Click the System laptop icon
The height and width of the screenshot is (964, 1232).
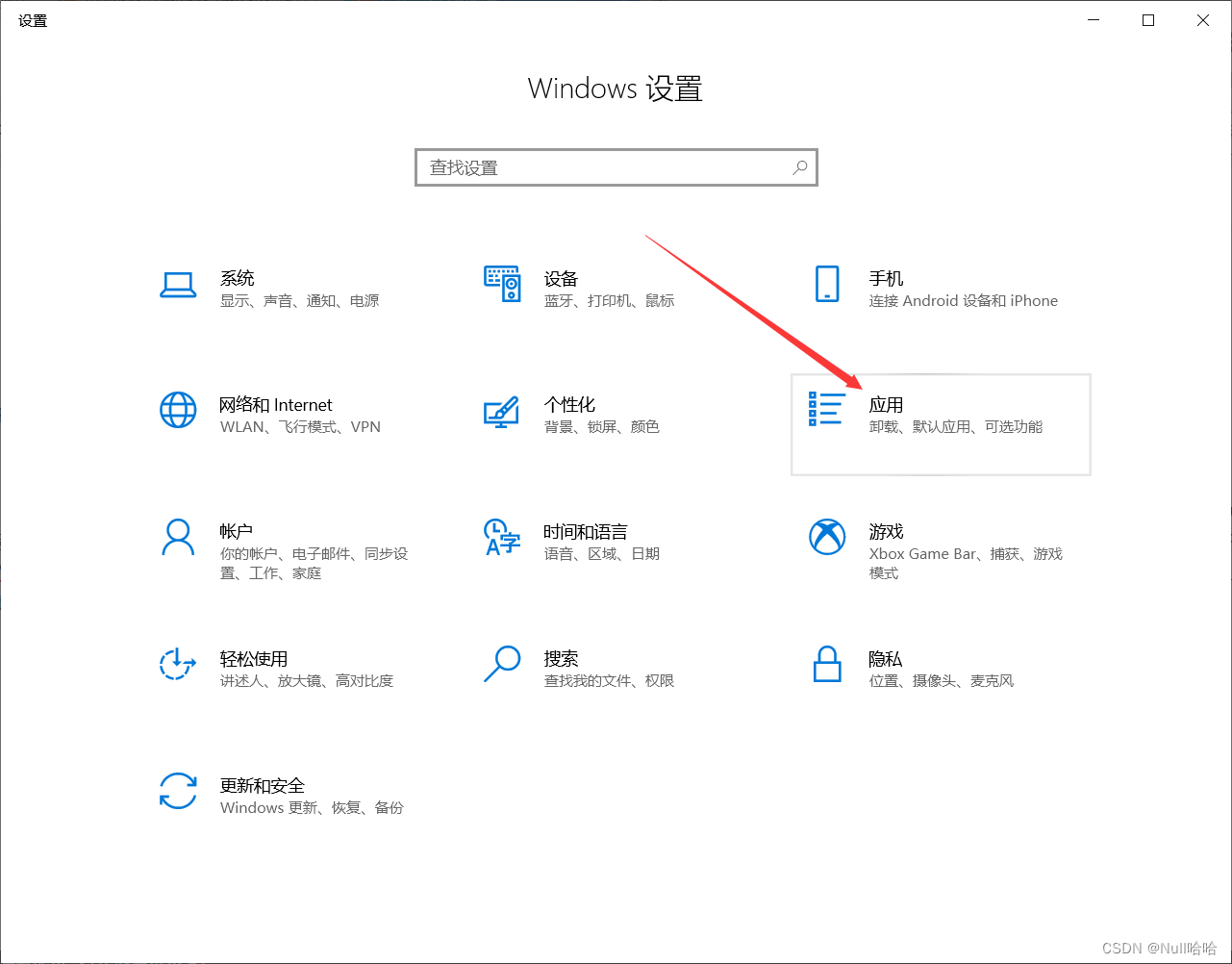pos(178,285)
